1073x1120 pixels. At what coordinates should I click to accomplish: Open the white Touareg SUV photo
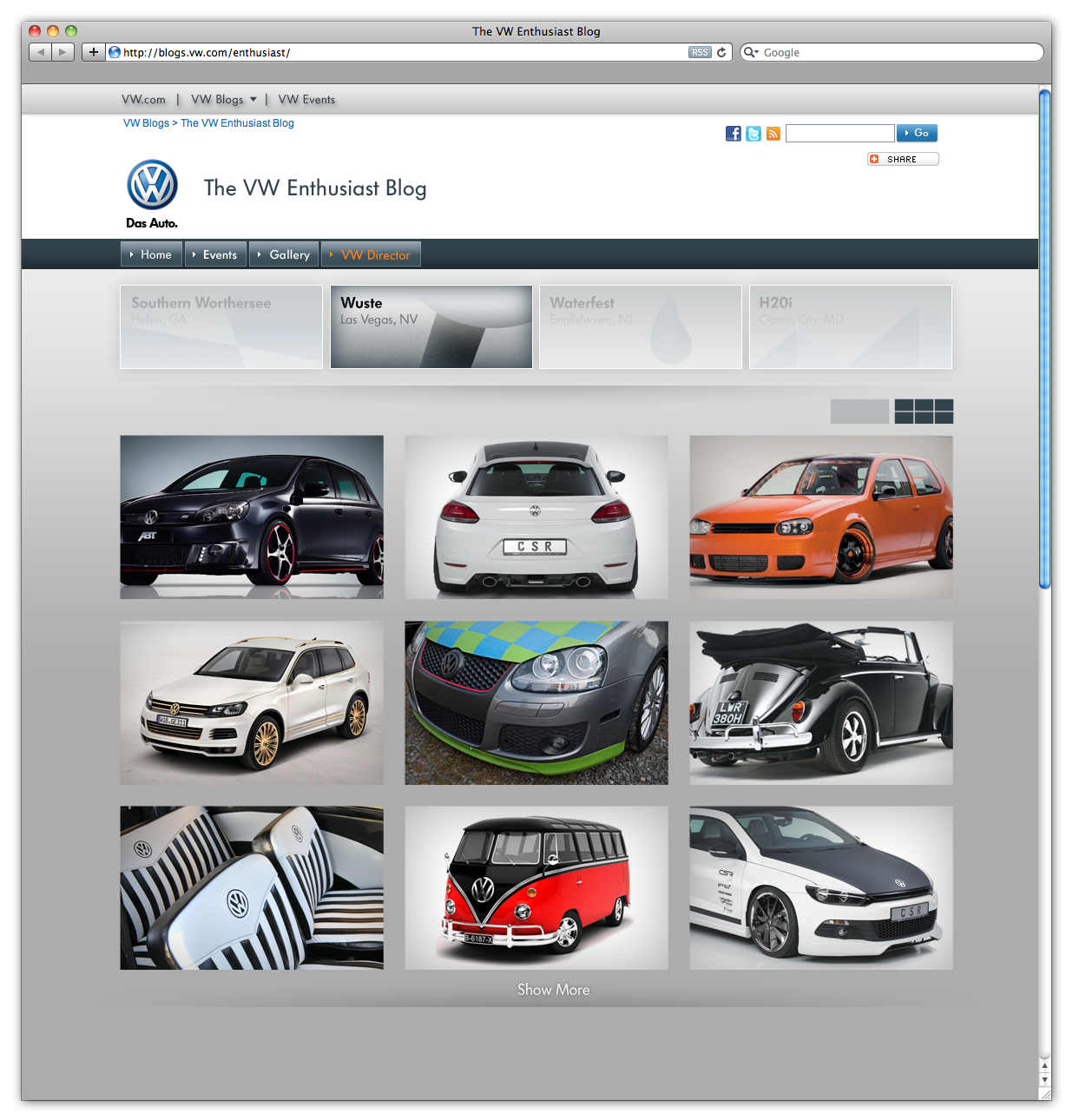[x=252, y=703]
